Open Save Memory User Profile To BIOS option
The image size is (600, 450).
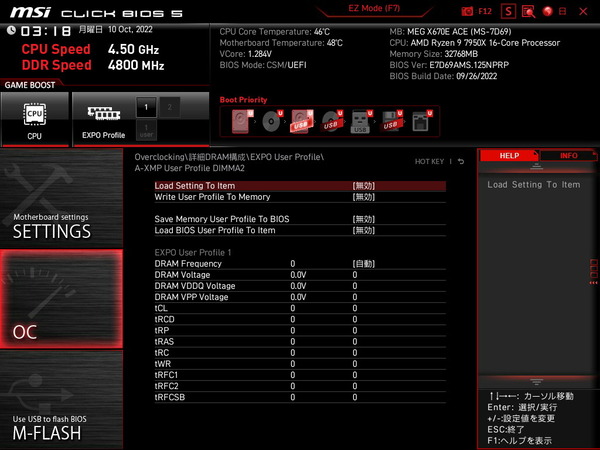click(x=300, y=219)
